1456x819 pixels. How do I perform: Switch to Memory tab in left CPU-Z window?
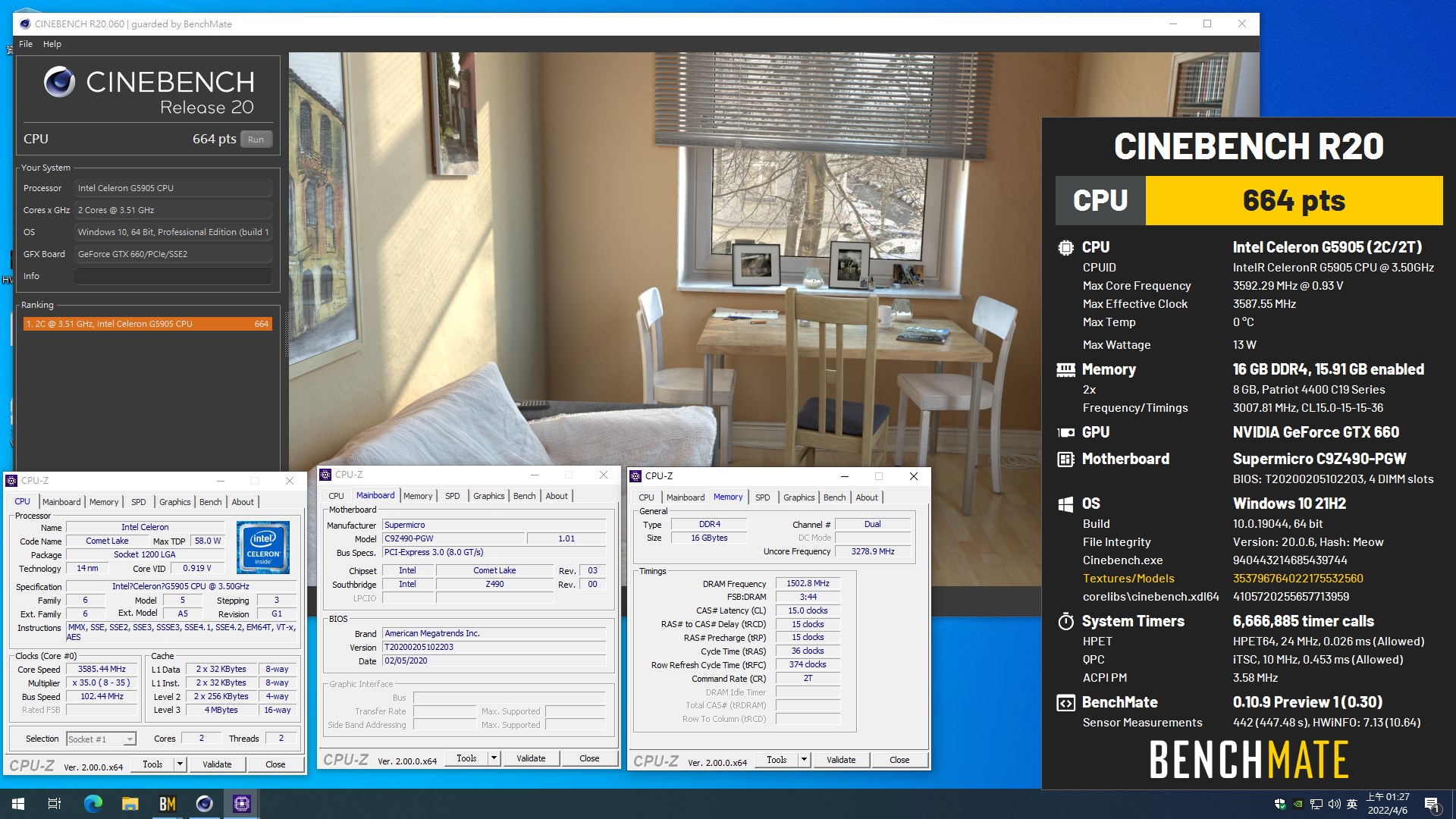click(104, 502)
